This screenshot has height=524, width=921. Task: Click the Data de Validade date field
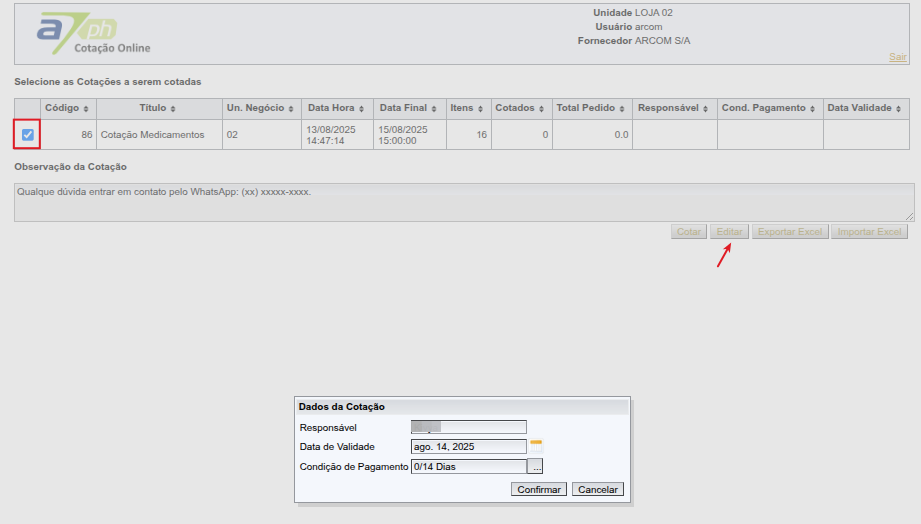click(468, 447)
